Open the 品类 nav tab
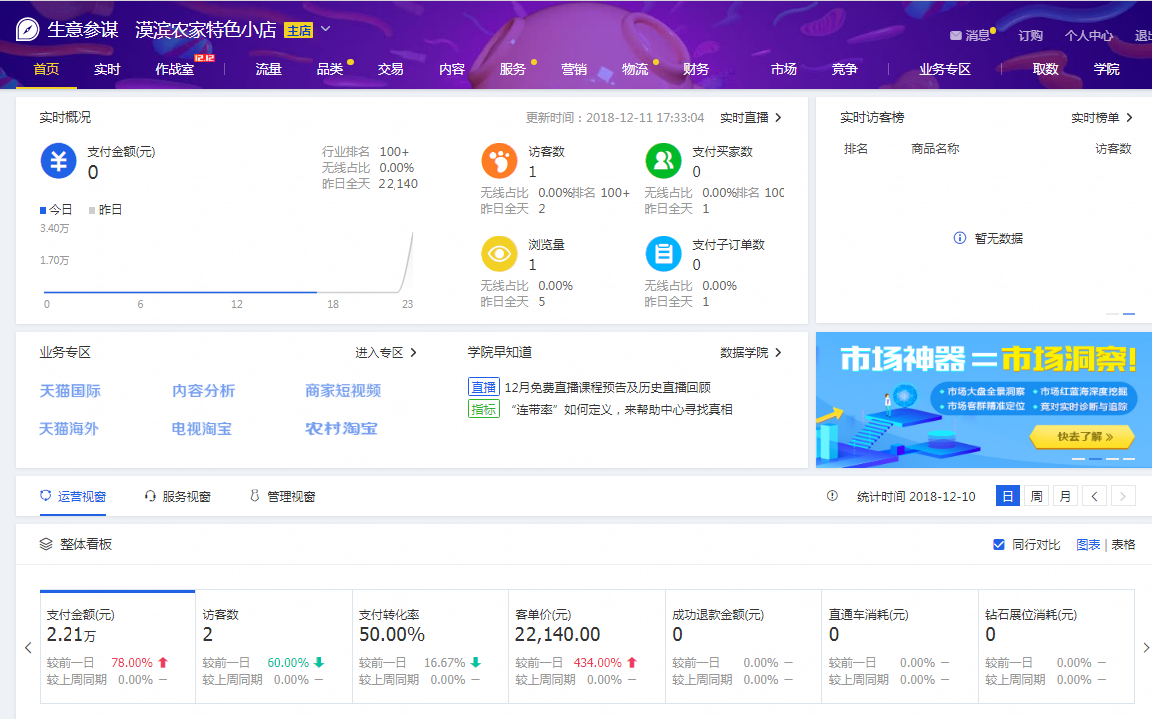The image size is (1152, 719). [330, 69]
